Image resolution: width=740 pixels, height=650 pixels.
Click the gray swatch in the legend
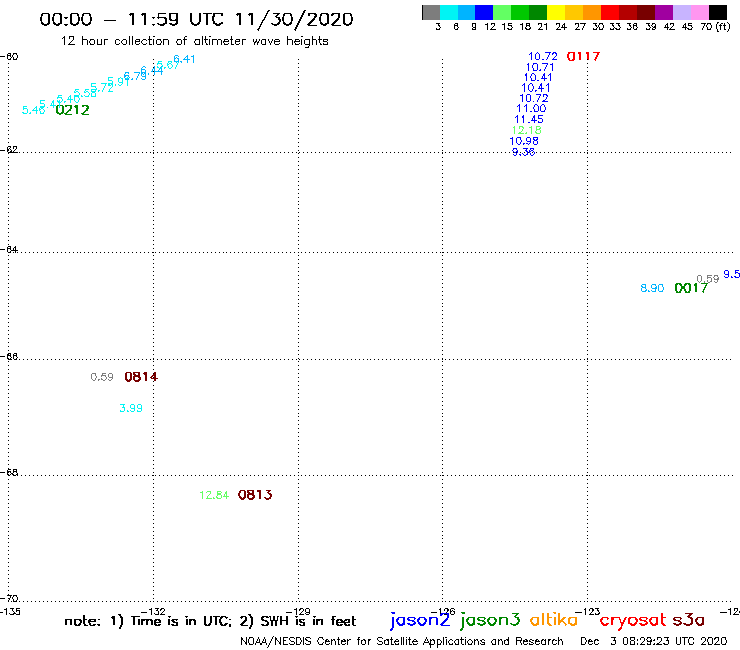pos(431,12)
